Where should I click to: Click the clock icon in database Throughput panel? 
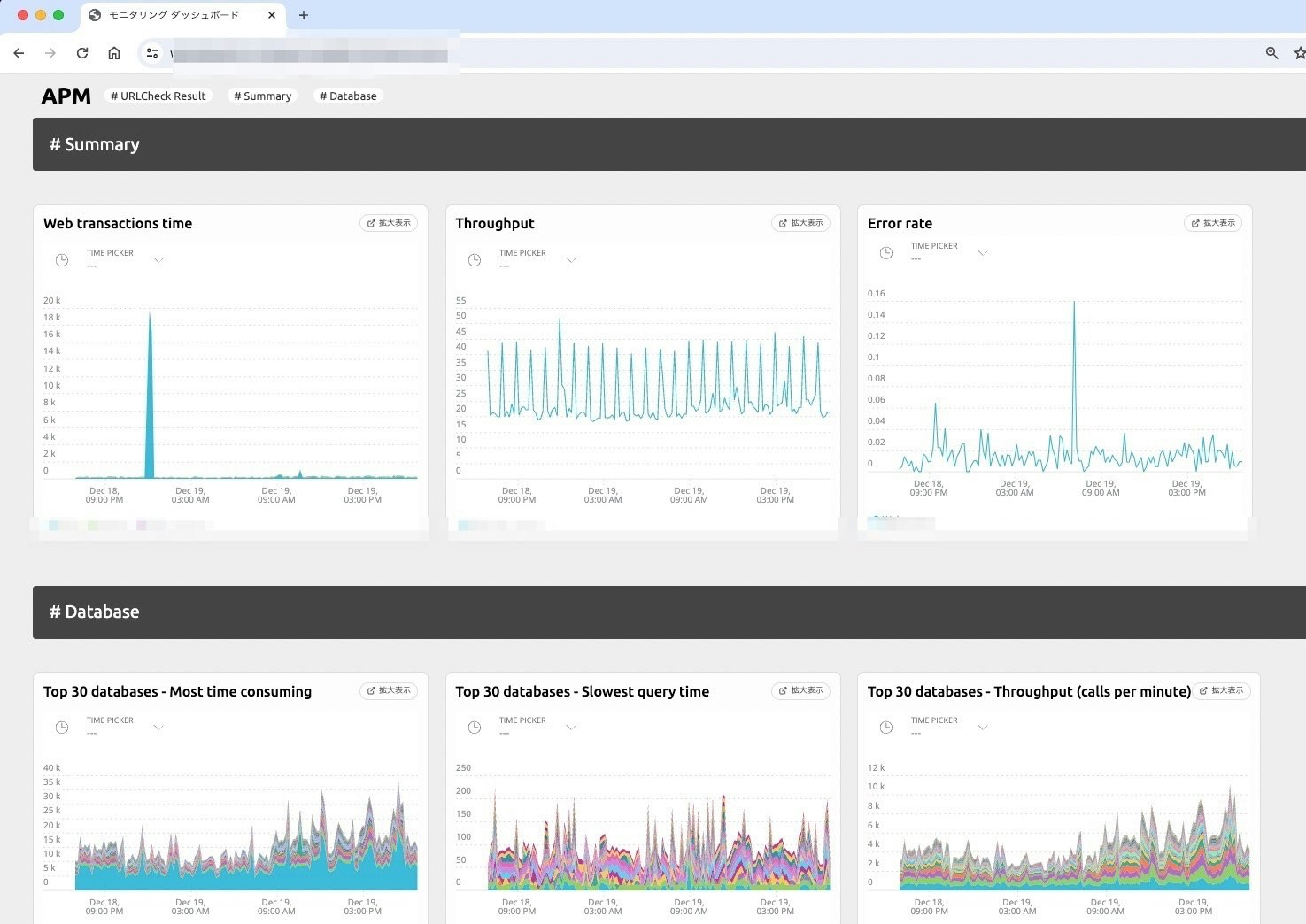pos(886,728)
